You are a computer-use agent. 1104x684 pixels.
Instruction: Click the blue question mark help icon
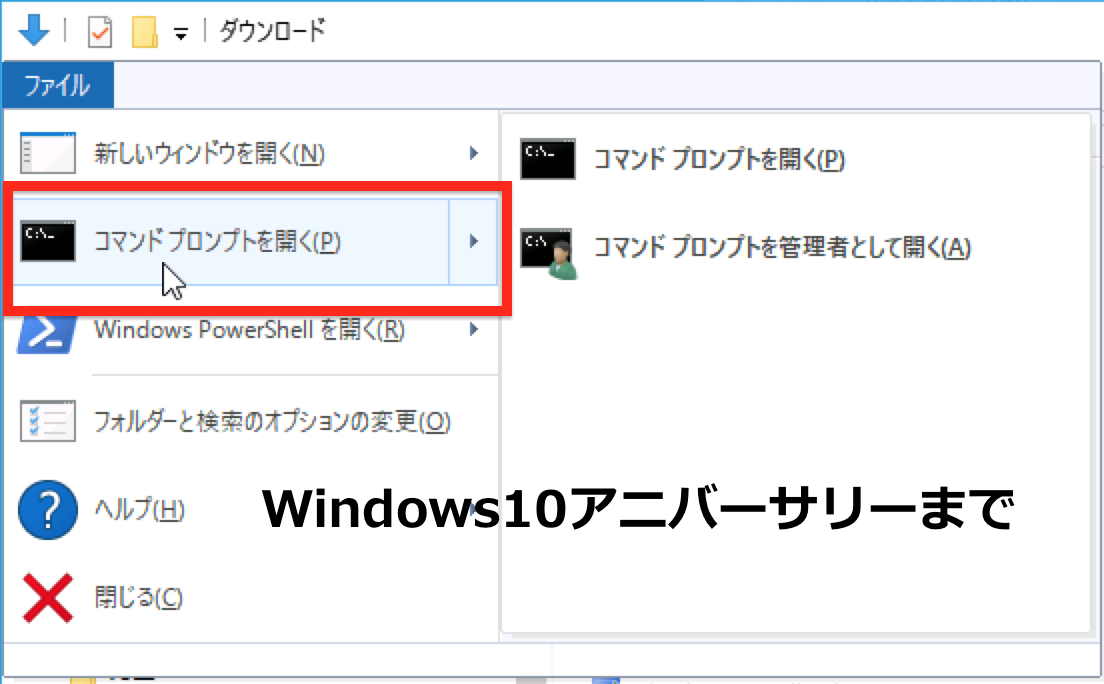pos(47,510)
